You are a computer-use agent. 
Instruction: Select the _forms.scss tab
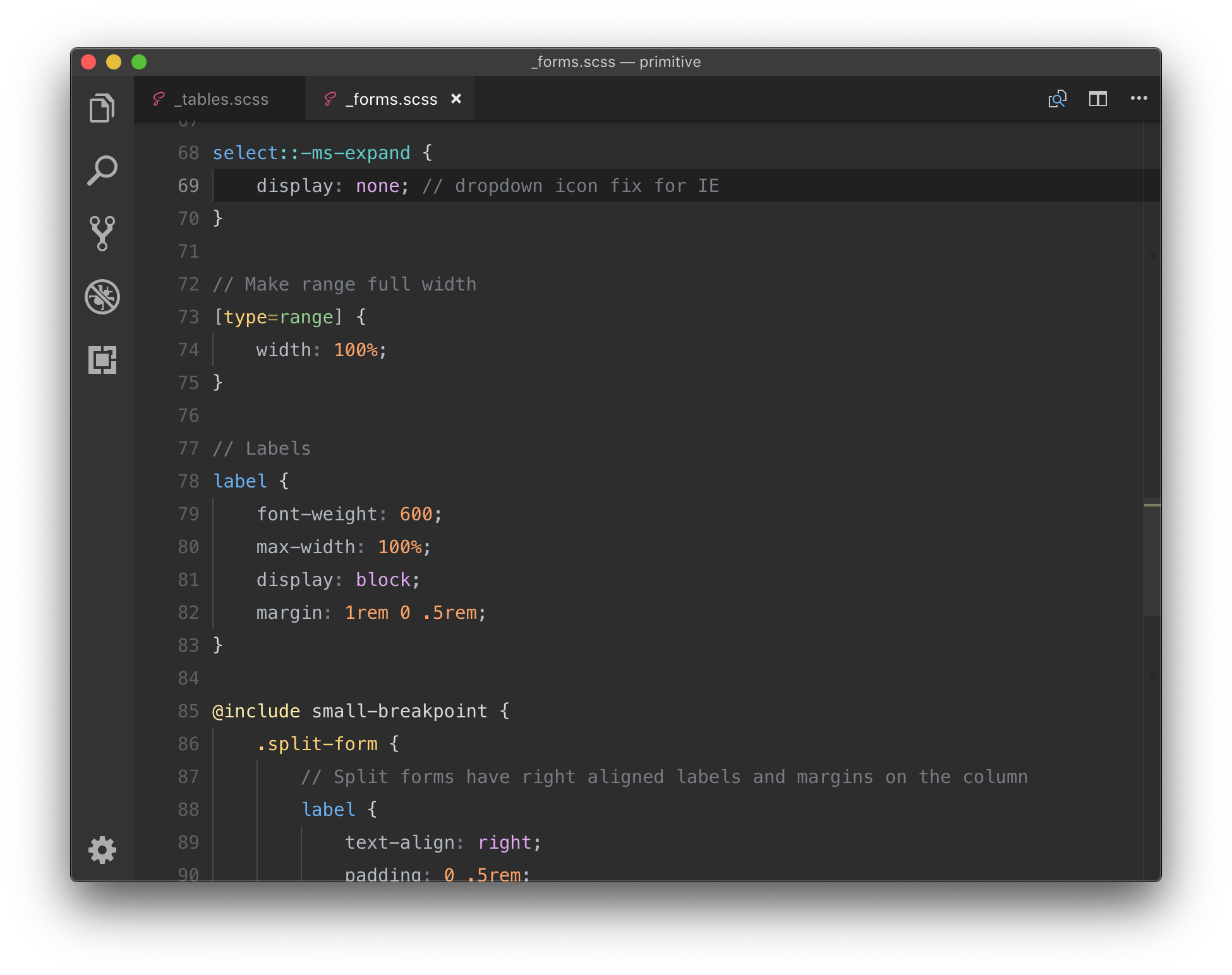pyautogui.click(x=390, y=99)
